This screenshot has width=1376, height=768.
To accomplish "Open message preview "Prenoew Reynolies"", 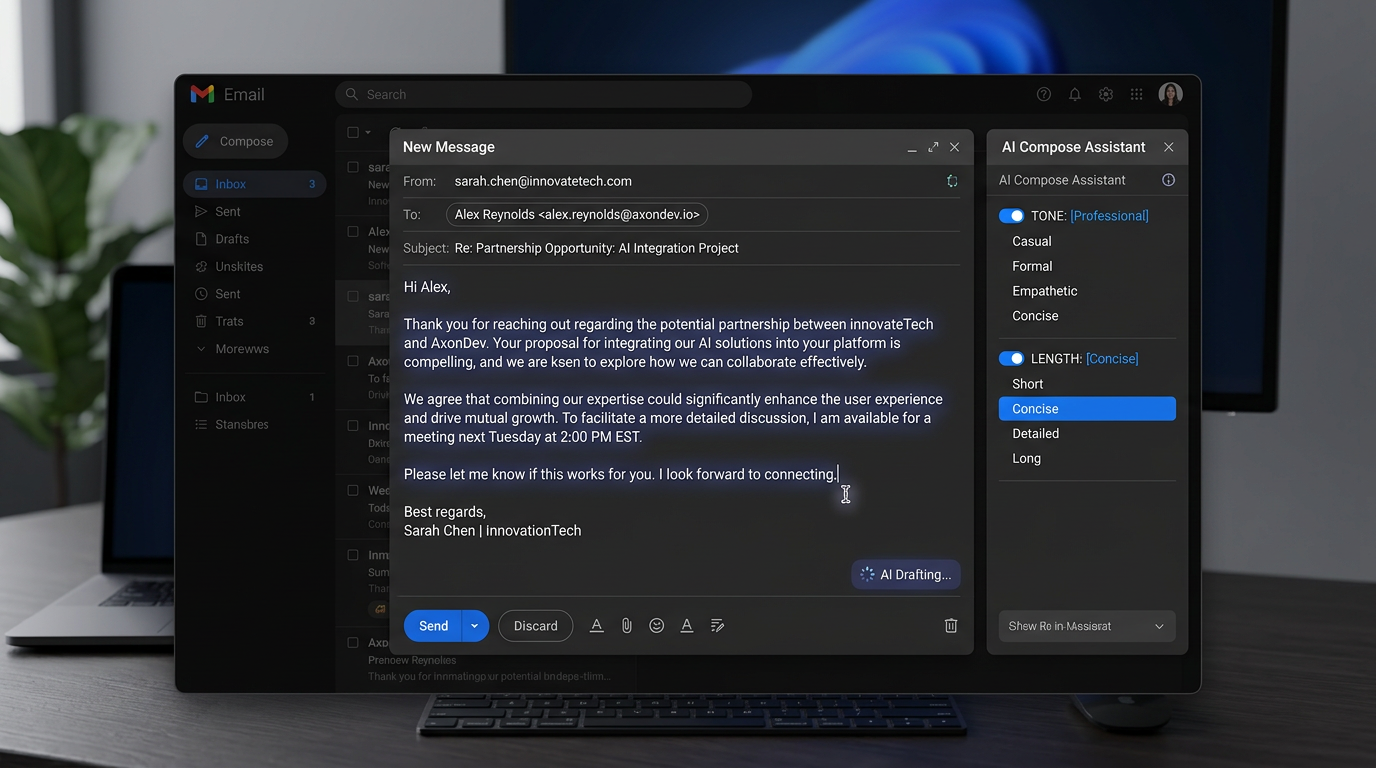I will (x=412, y=660).
